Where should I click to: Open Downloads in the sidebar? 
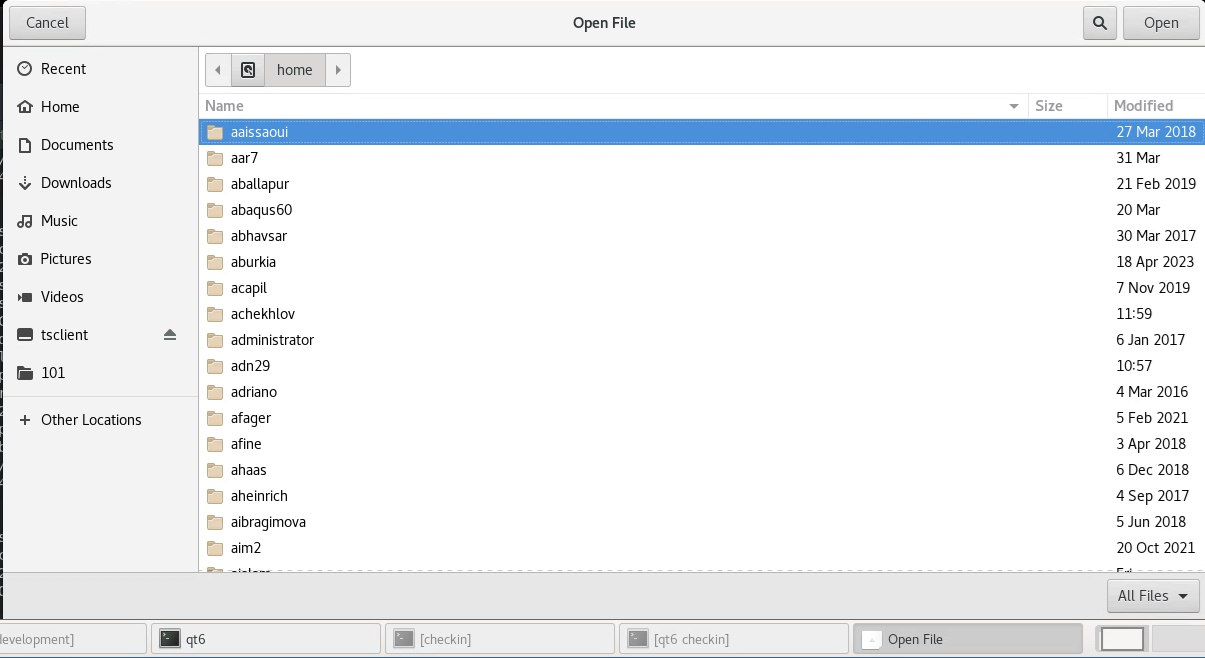click(x=99, y=183)
